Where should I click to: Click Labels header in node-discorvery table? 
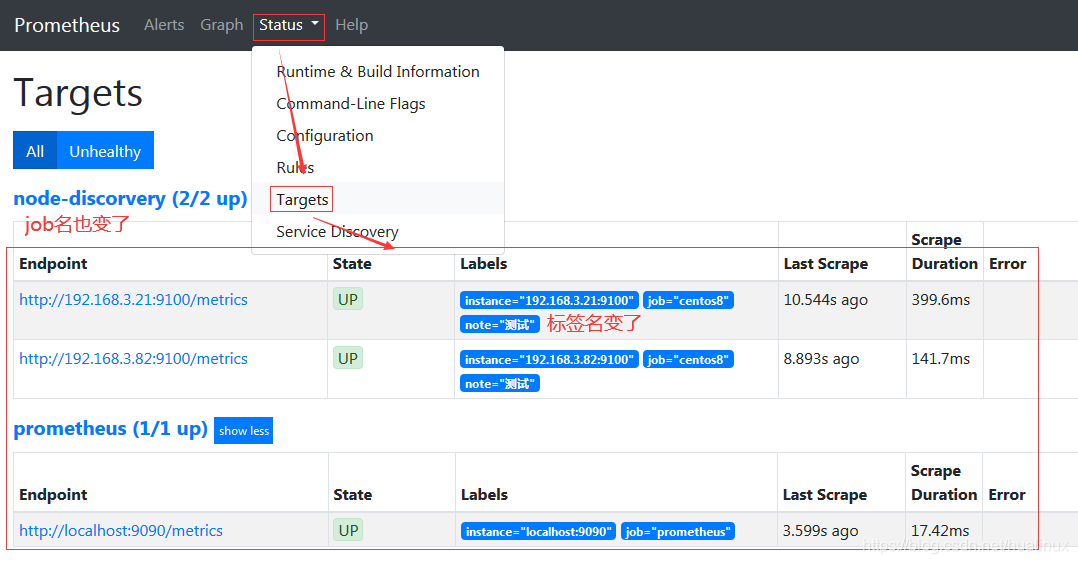pos(484,264)
